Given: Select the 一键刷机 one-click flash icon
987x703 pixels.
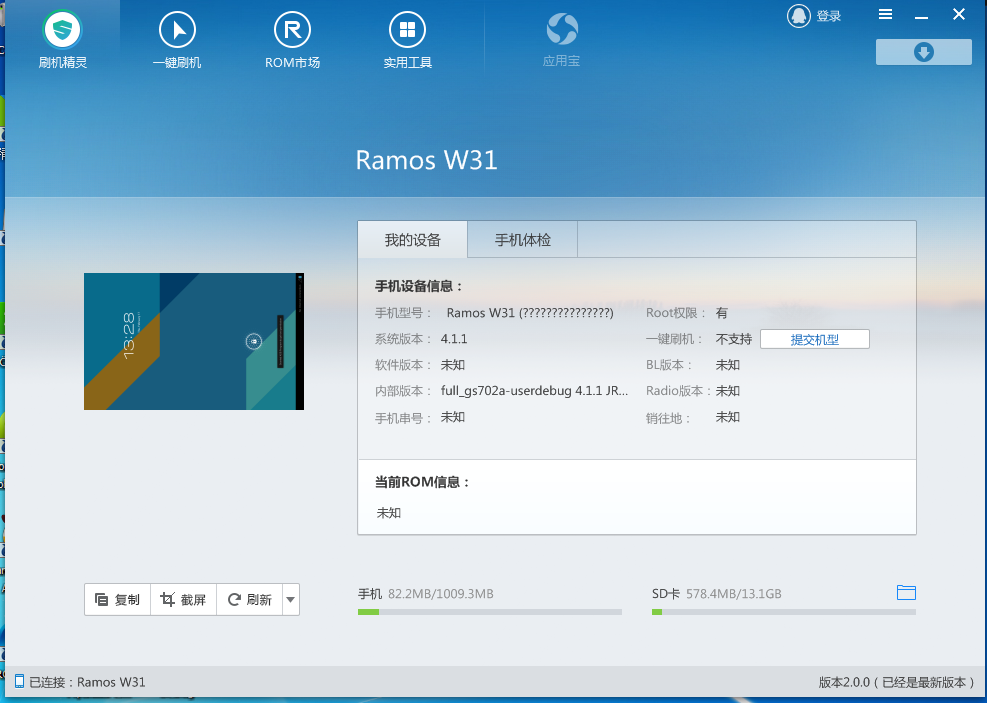Looking at the screenshot, I should click(177, 30).
